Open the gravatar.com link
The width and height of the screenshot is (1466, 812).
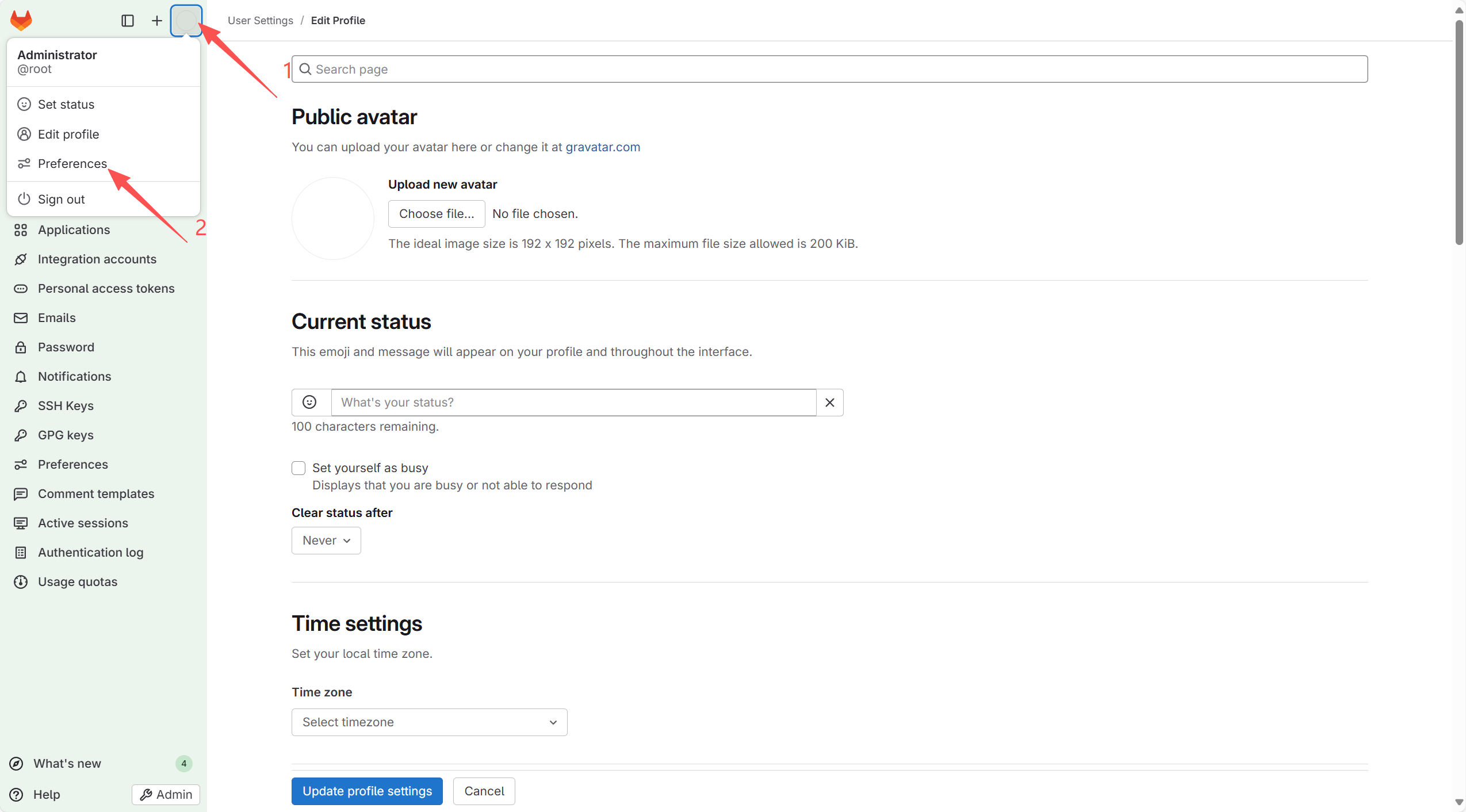pos(603,147)
